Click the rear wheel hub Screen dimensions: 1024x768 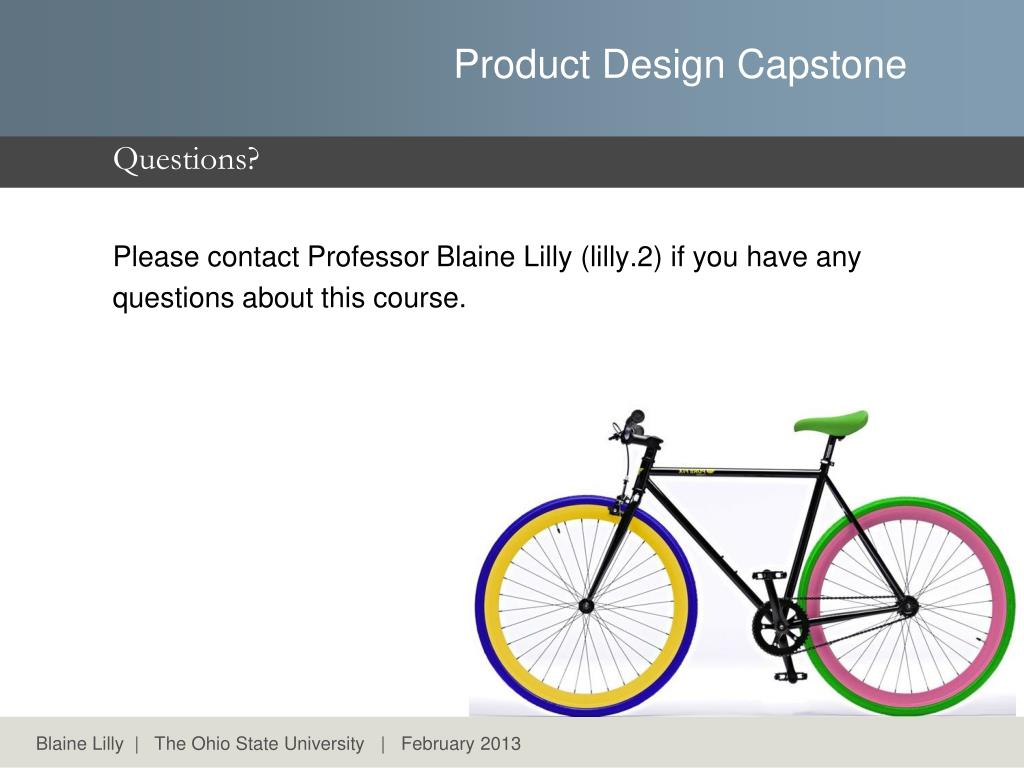[x=906, y=606]
